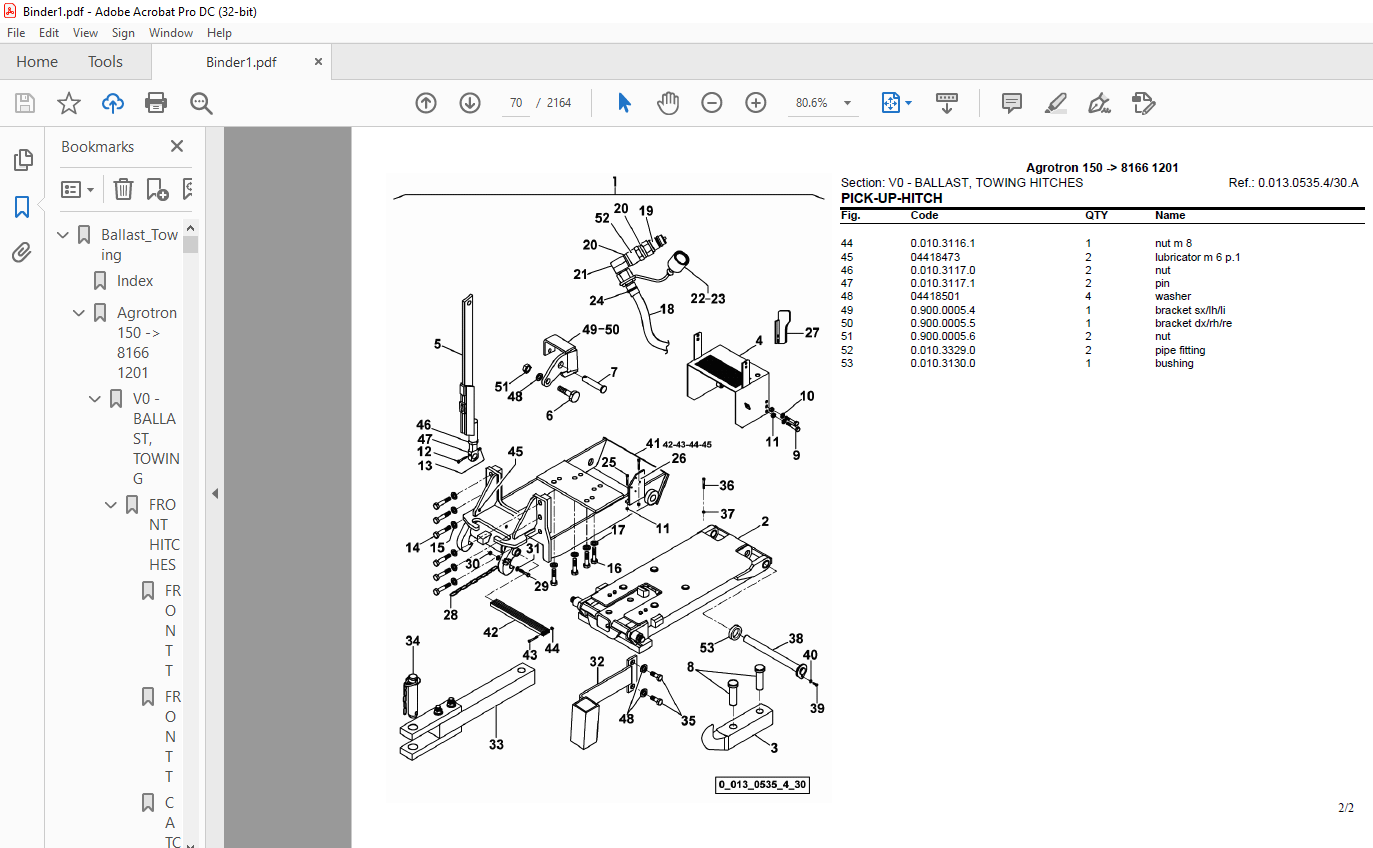Viewport: 1373px width, 848px height.
Task: Click the page number field showing 70
Action: tap(515, 103)
